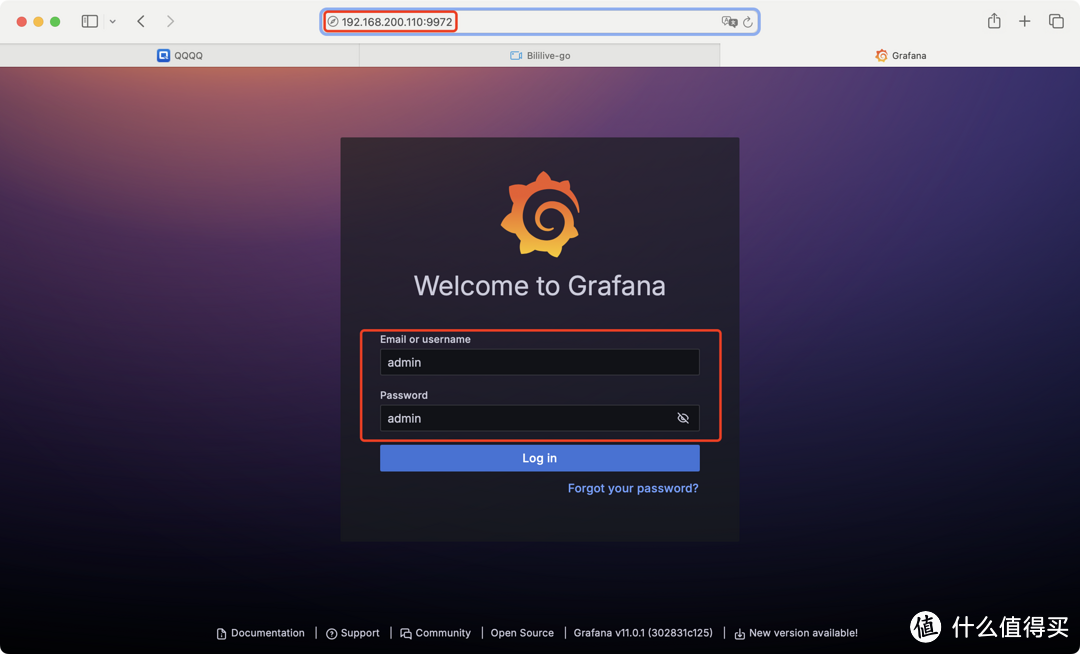The height and width of the screenshot is (654, 1080).
Task: Toggle password visibility eye icon
Action: (x=683, y=418)
